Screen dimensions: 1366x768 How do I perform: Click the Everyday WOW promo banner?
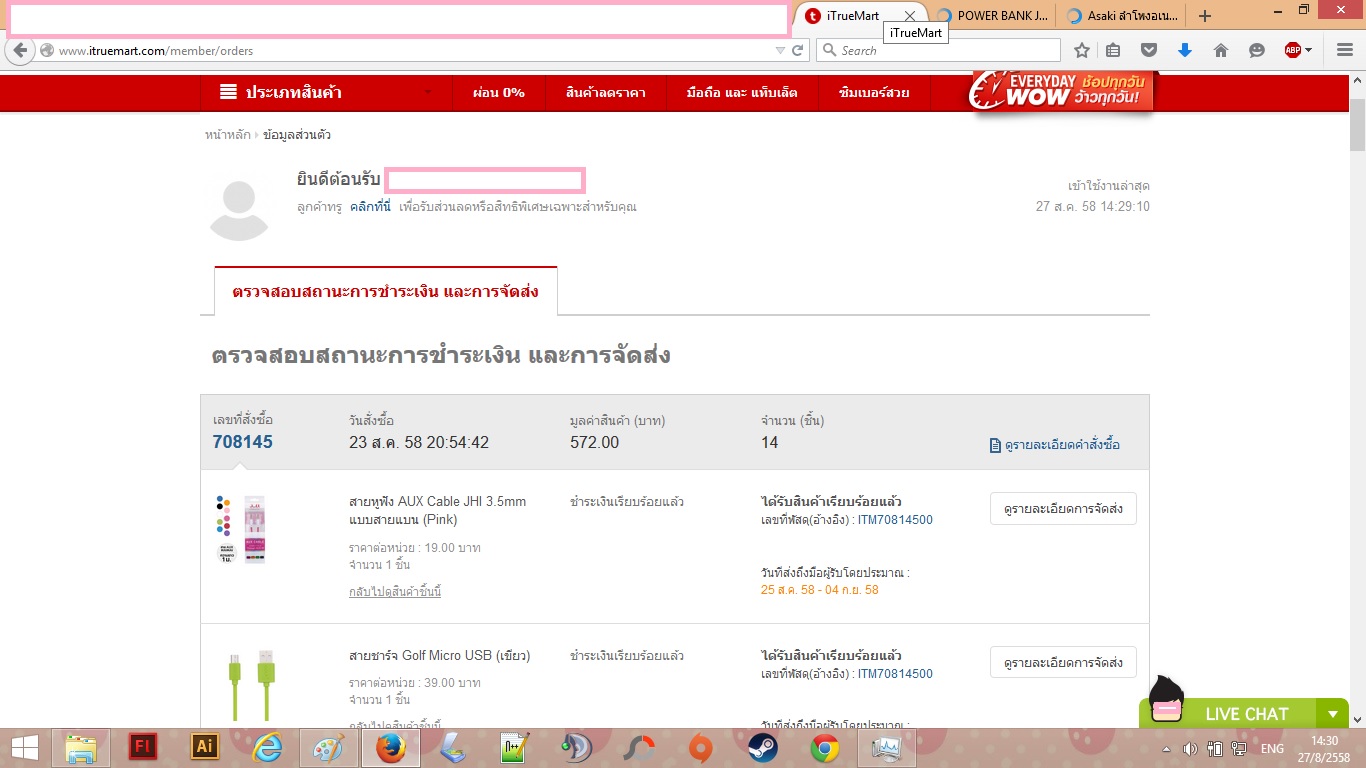pos(1061,91)
